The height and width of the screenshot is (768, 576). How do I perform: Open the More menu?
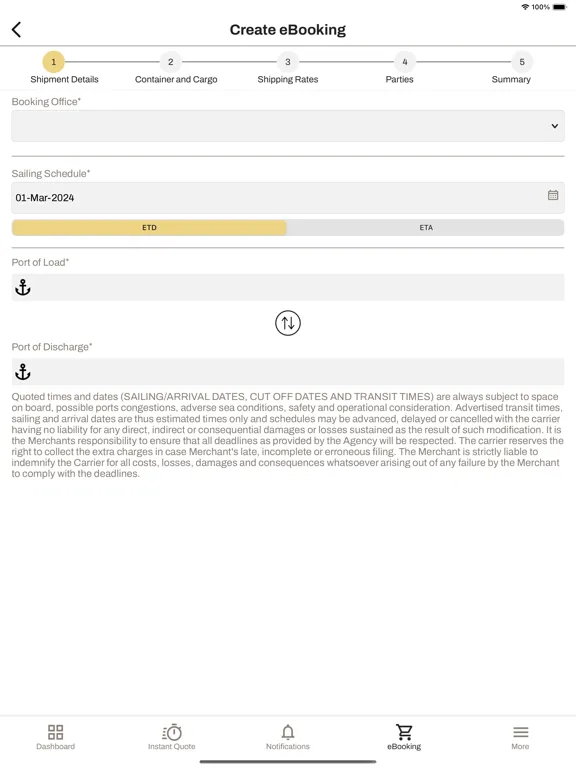coord(520,738)
